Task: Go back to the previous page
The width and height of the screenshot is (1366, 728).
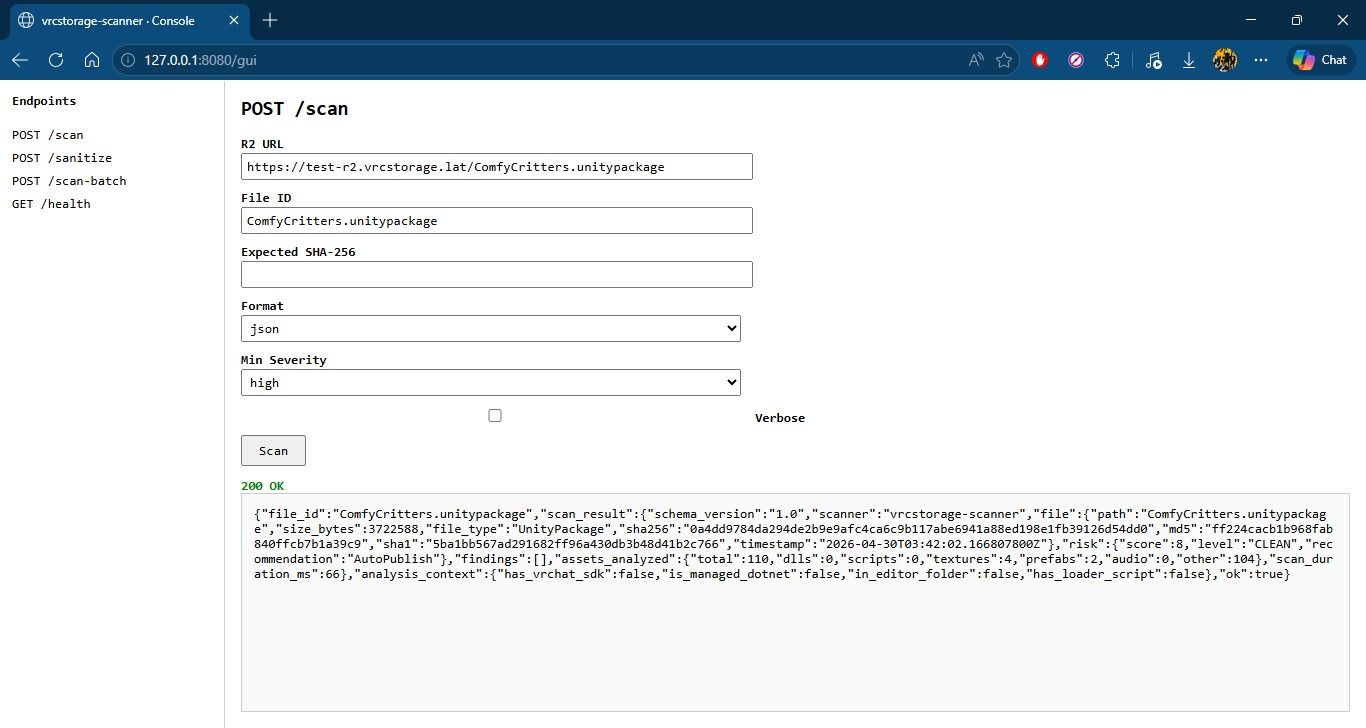Action: [x=20, y=60]
